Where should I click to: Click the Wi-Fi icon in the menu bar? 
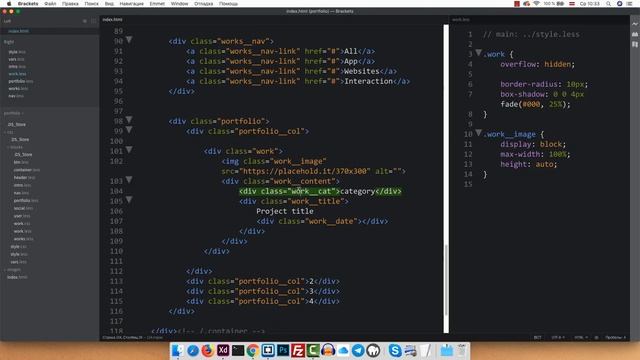tap(536, 4)
